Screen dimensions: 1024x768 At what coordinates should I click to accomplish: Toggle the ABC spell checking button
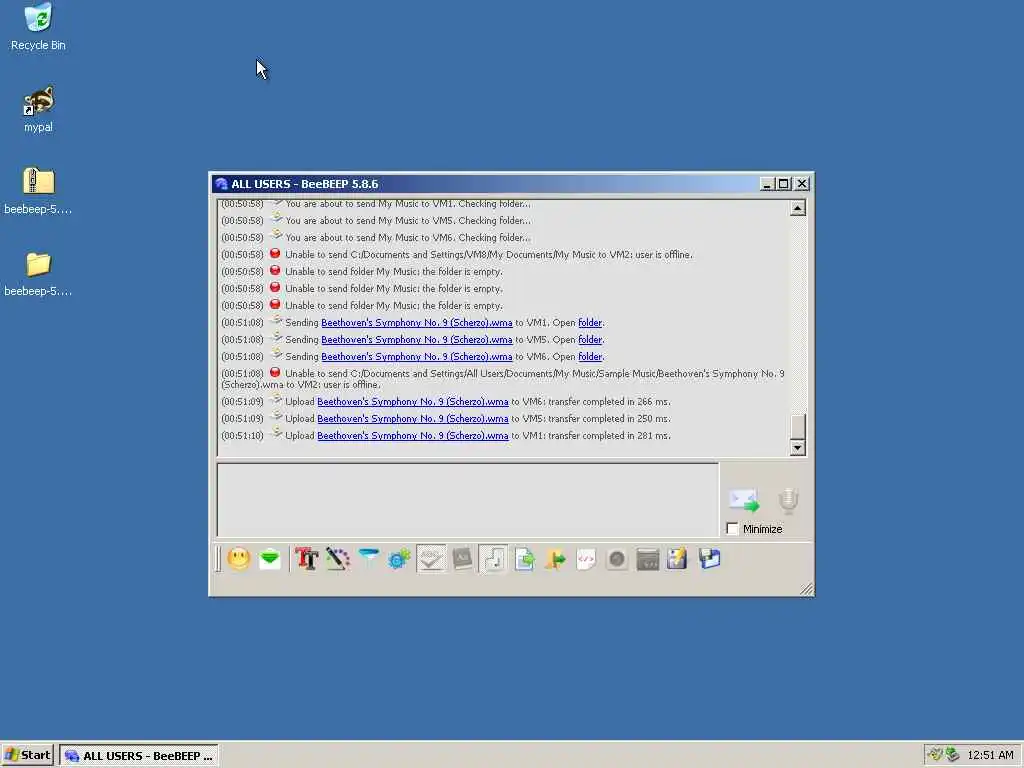pyautogui.click(x=431, y=559)
